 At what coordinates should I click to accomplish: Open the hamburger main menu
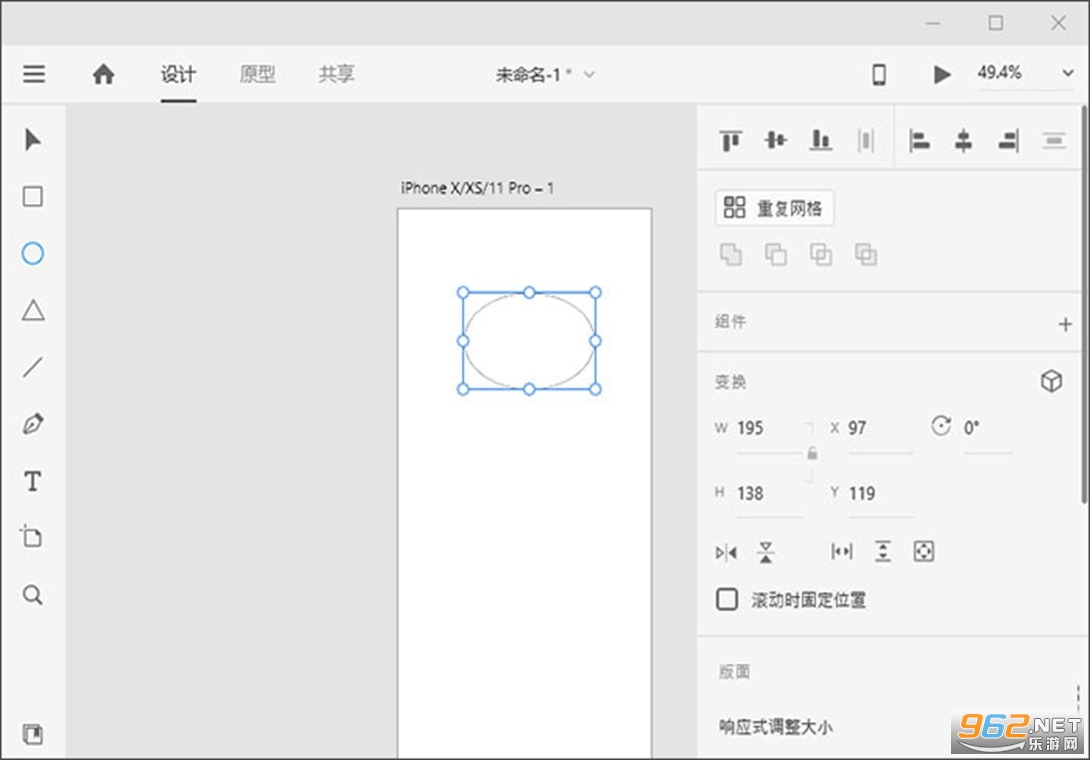coord(34,74)
